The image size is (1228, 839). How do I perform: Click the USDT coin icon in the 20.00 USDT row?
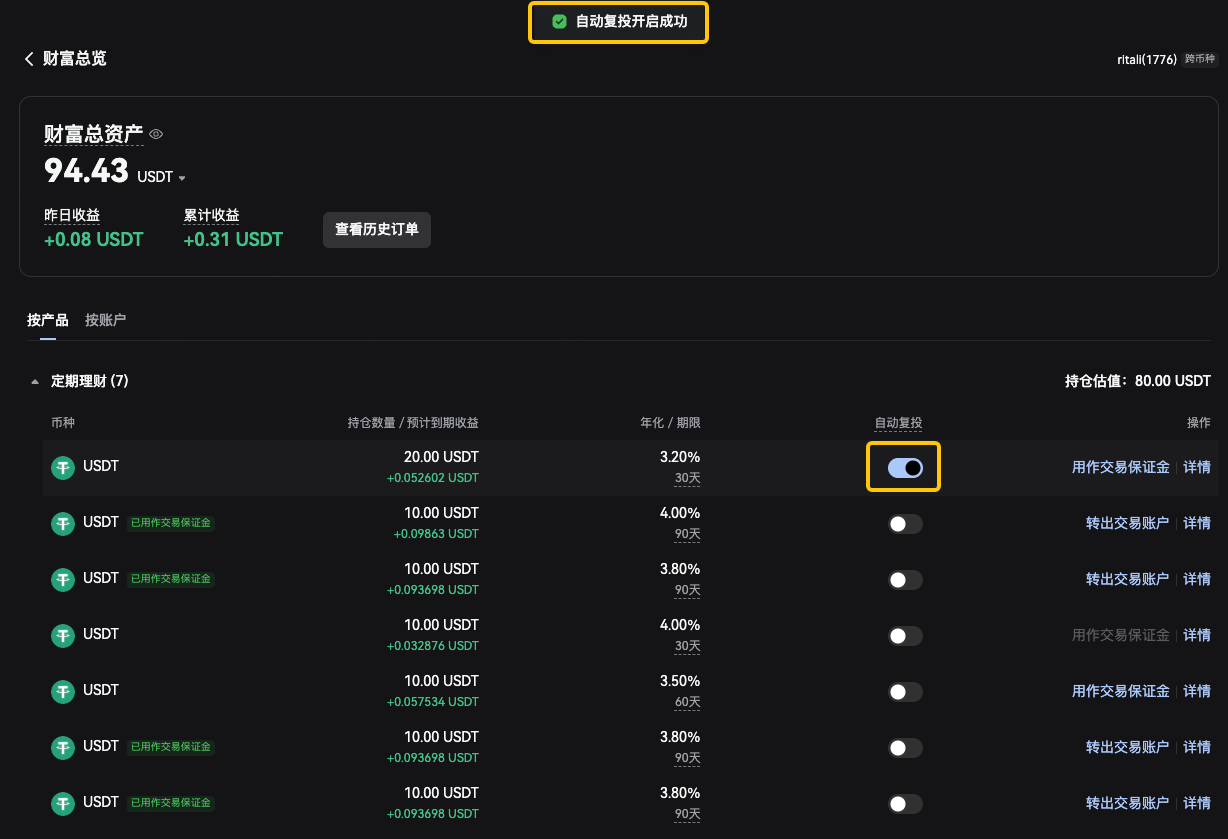tap(64, 467)
